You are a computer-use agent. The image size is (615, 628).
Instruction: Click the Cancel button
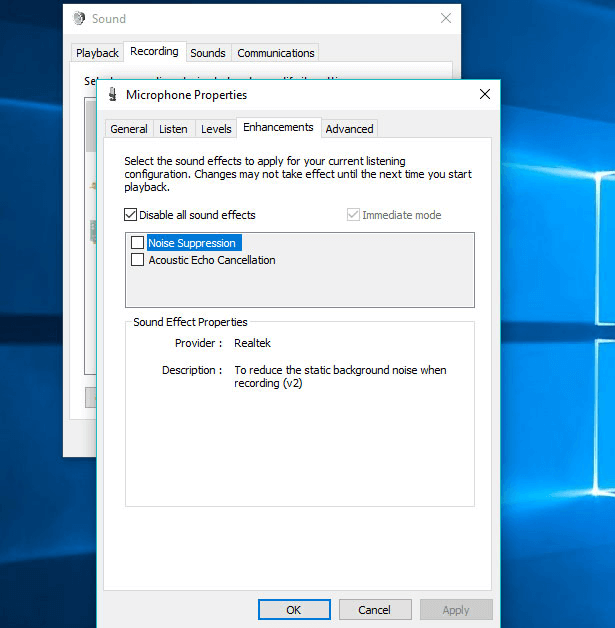point(374,610)
